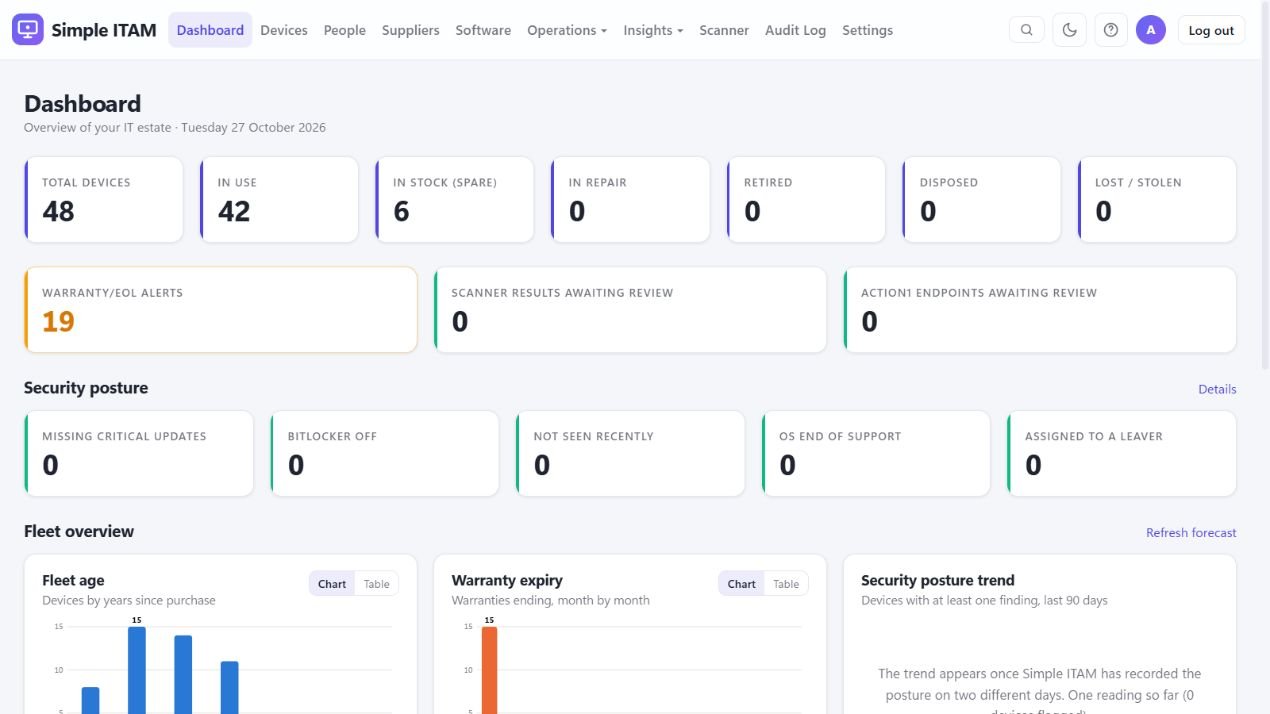Click the Simple ITAM logo icon
This screenshot has width=1270, height=714.
pos(28,30)
